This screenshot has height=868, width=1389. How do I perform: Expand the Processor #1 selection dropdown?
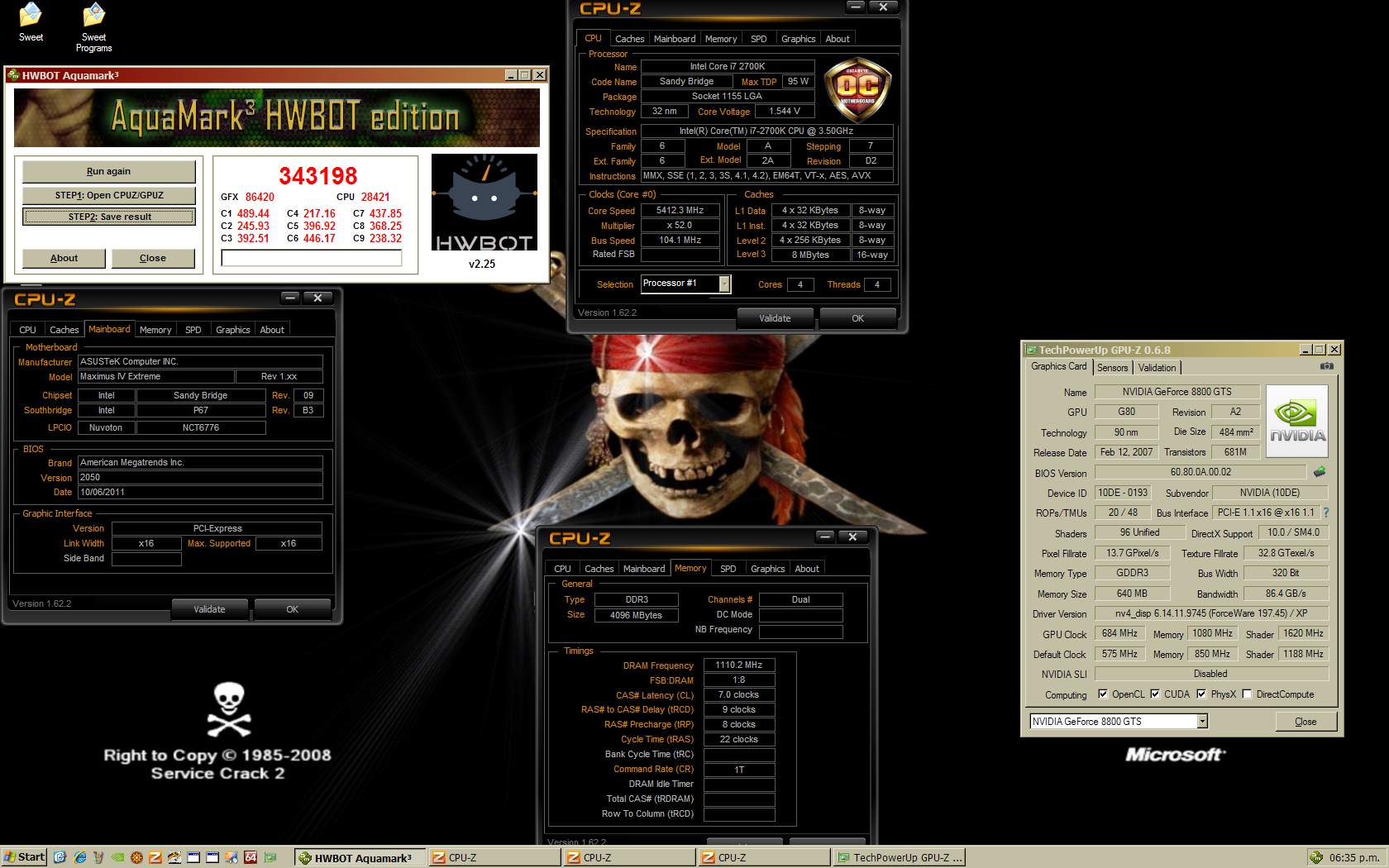[x=724, y=284]
